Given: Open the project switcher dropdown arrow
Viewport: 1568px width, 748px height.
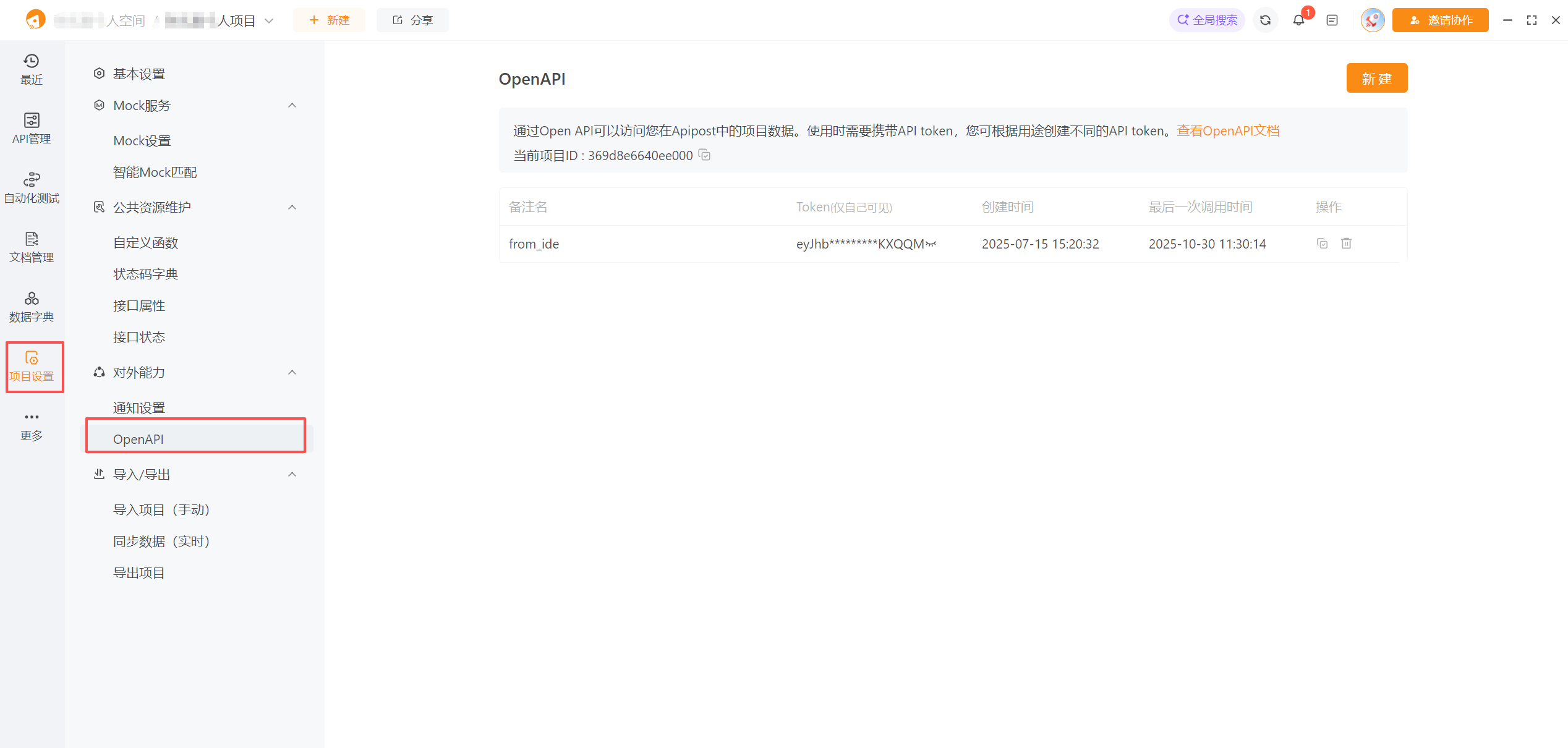Looking at the screenshot, I should pos(269,21).
